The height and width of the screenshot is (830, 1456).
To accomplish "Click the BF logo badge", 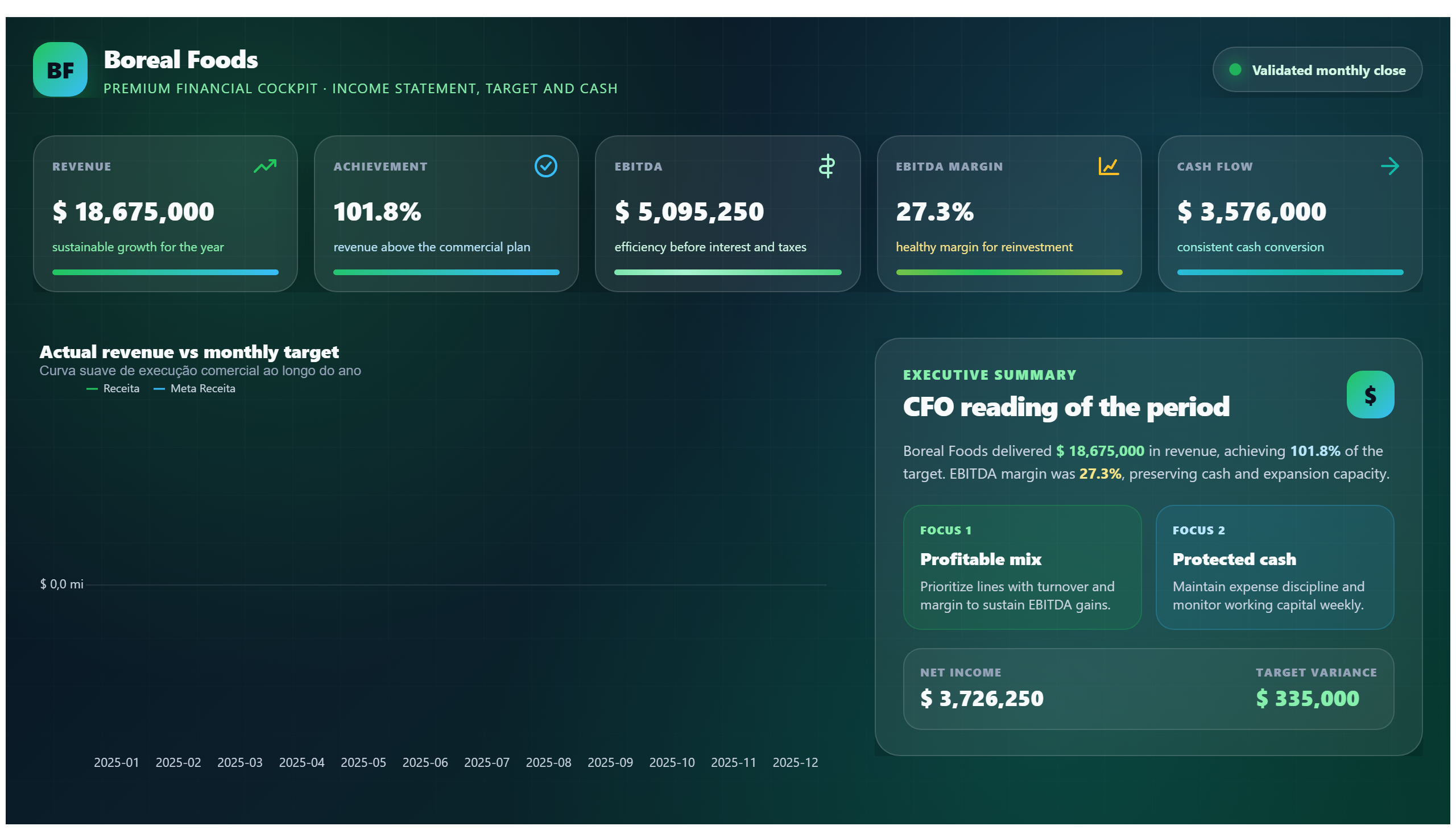I will click(x=60, y=69).
